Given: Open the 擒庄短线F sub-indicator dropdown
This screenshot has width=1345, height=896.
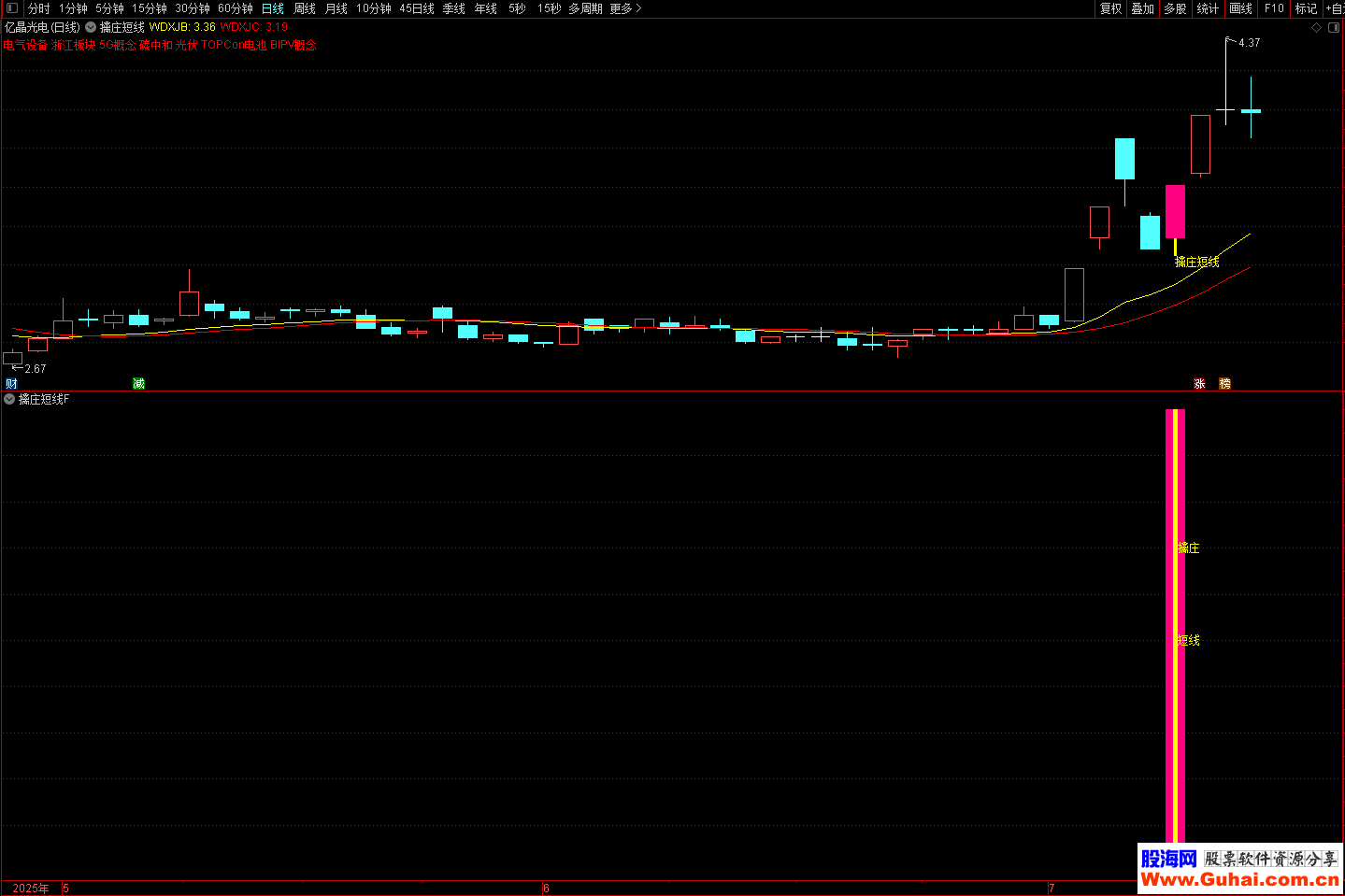Looking at the screenshot, I should 9,399.
